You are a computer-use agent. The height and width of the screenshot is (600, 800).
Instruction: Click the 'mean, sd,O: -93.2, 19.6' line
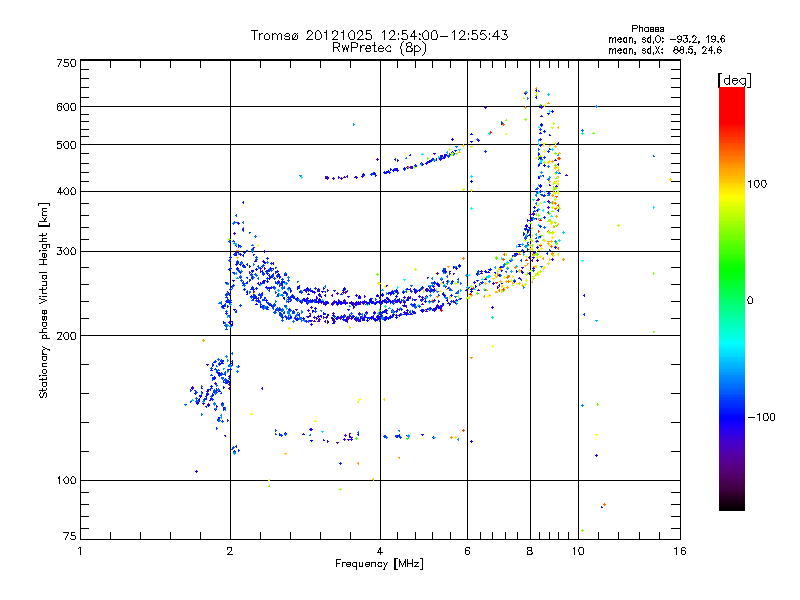click(x=666, y=39)
